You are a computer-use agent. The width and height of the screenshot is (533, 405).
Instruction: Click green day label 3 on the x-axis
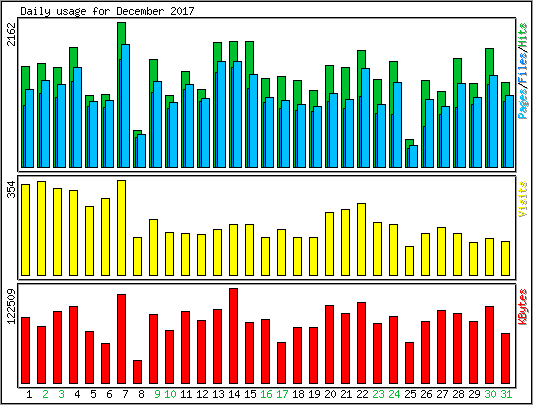(x=61, y=394)
